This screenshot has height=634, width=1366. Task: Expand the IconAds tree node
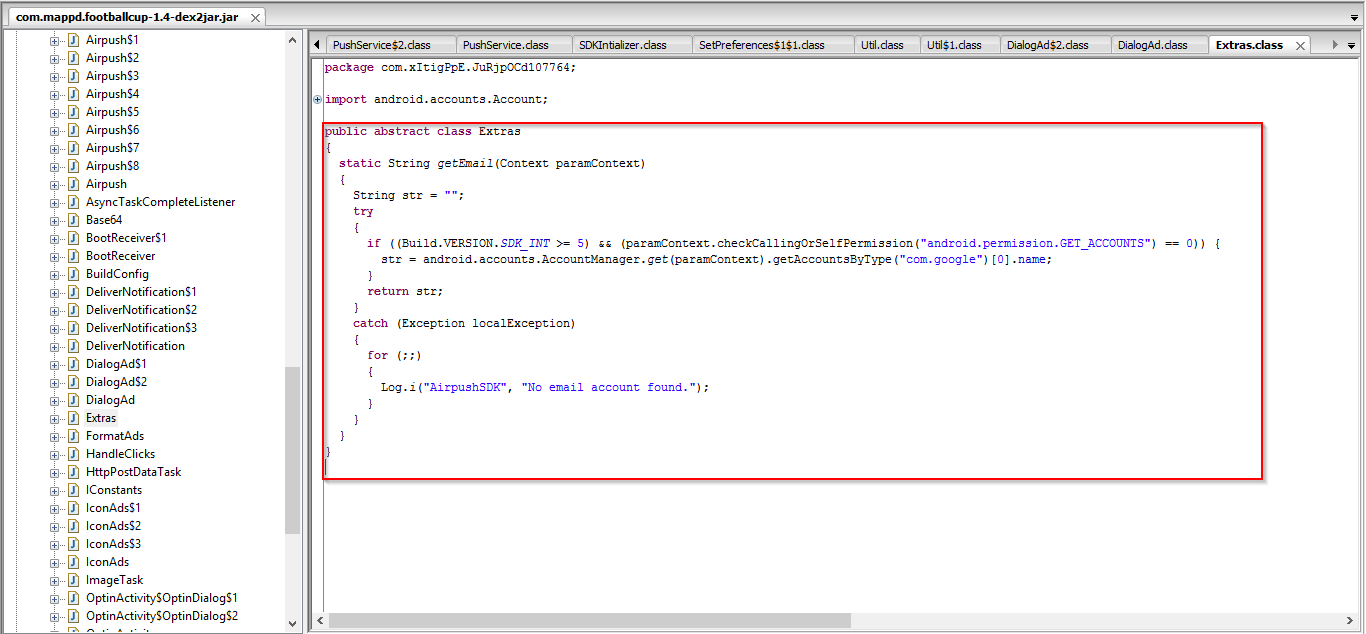(x=55, y=562)
